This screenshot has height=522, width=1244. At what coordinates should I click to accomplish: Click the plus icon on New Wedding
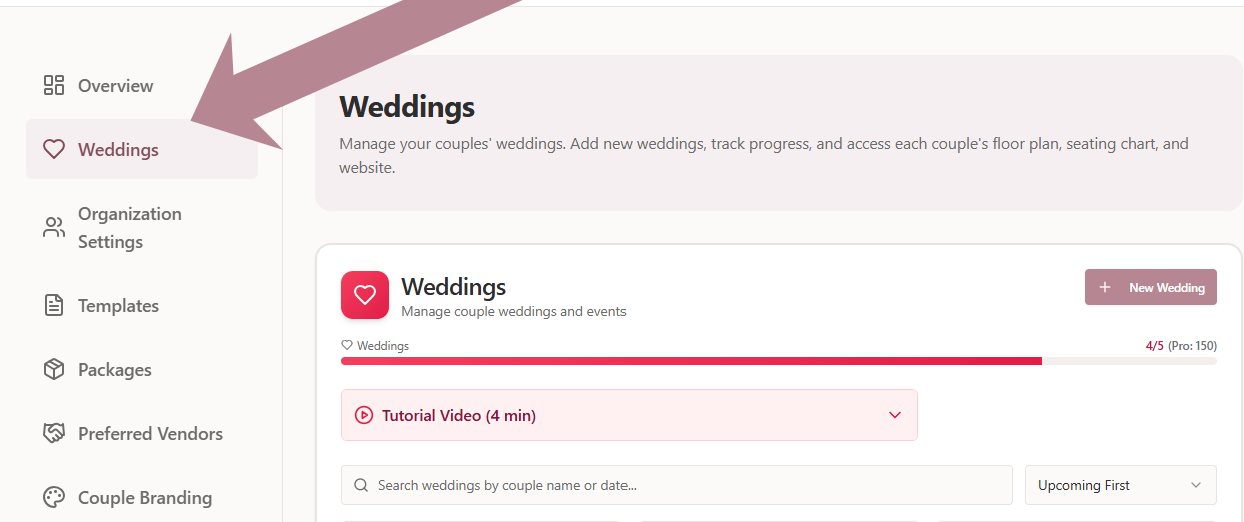(x=1105, y=287)
